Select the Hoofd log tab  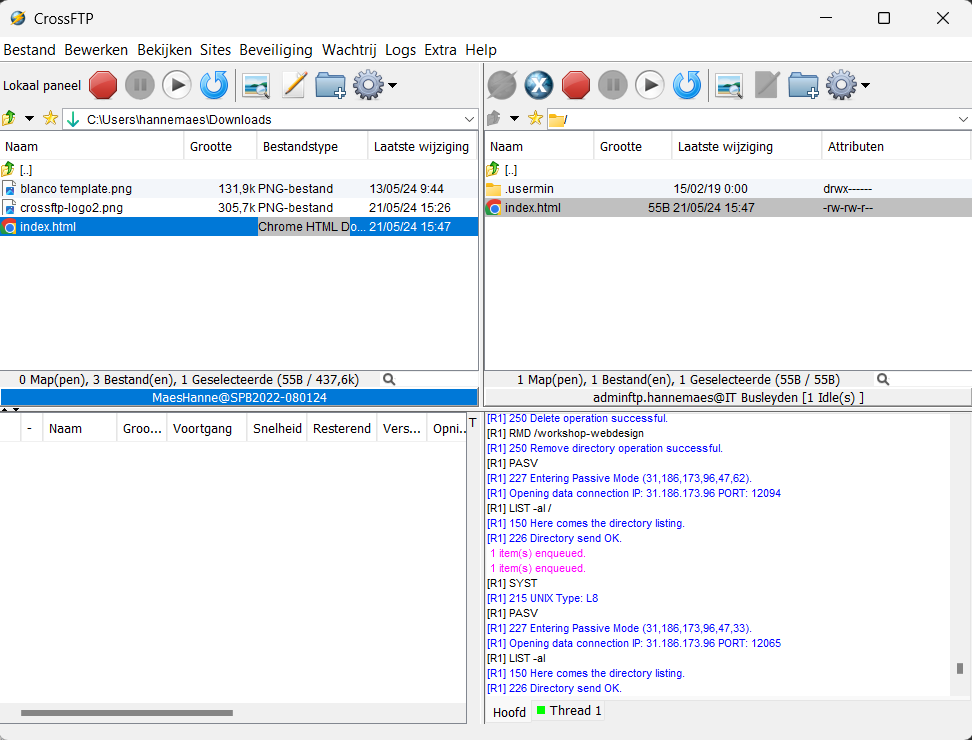click(509, 712)
